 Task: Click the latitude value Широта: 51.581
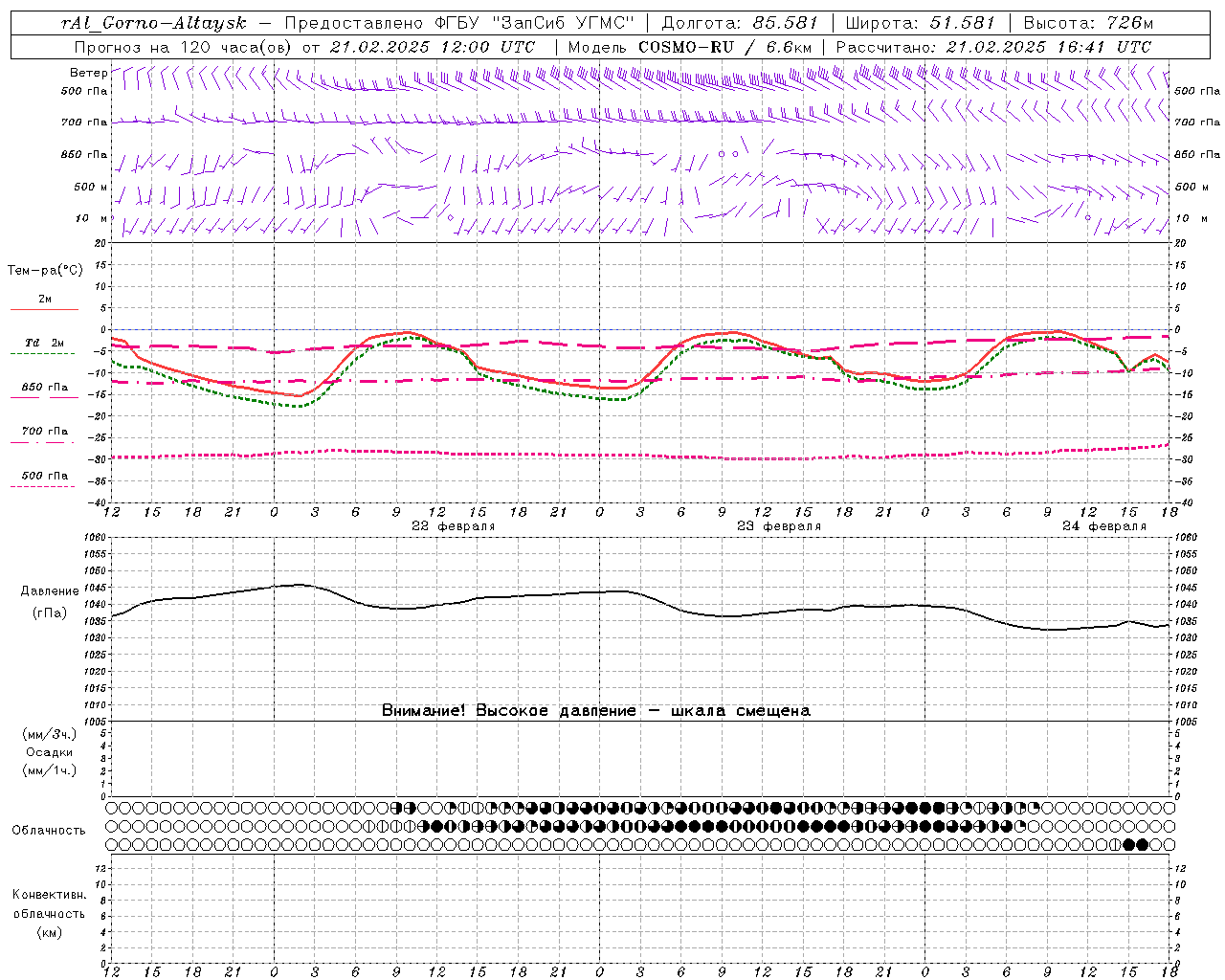click(x=921, y=23)
